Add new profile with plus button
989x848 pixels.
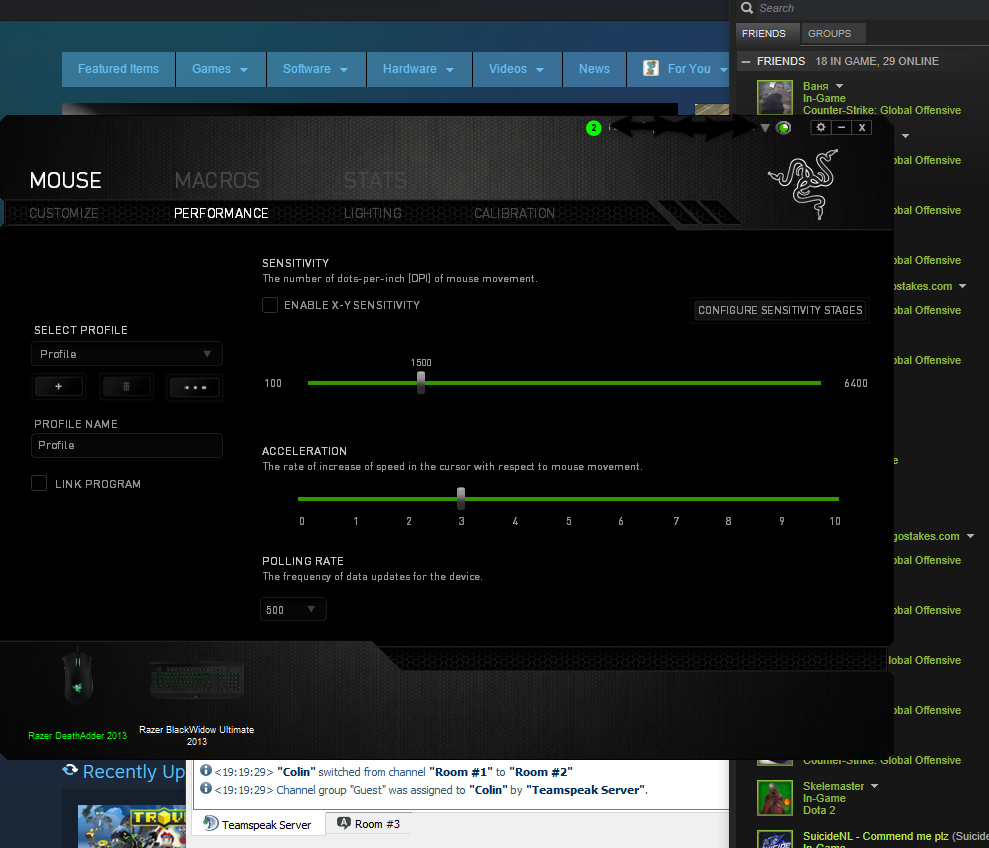pos(59,386)
